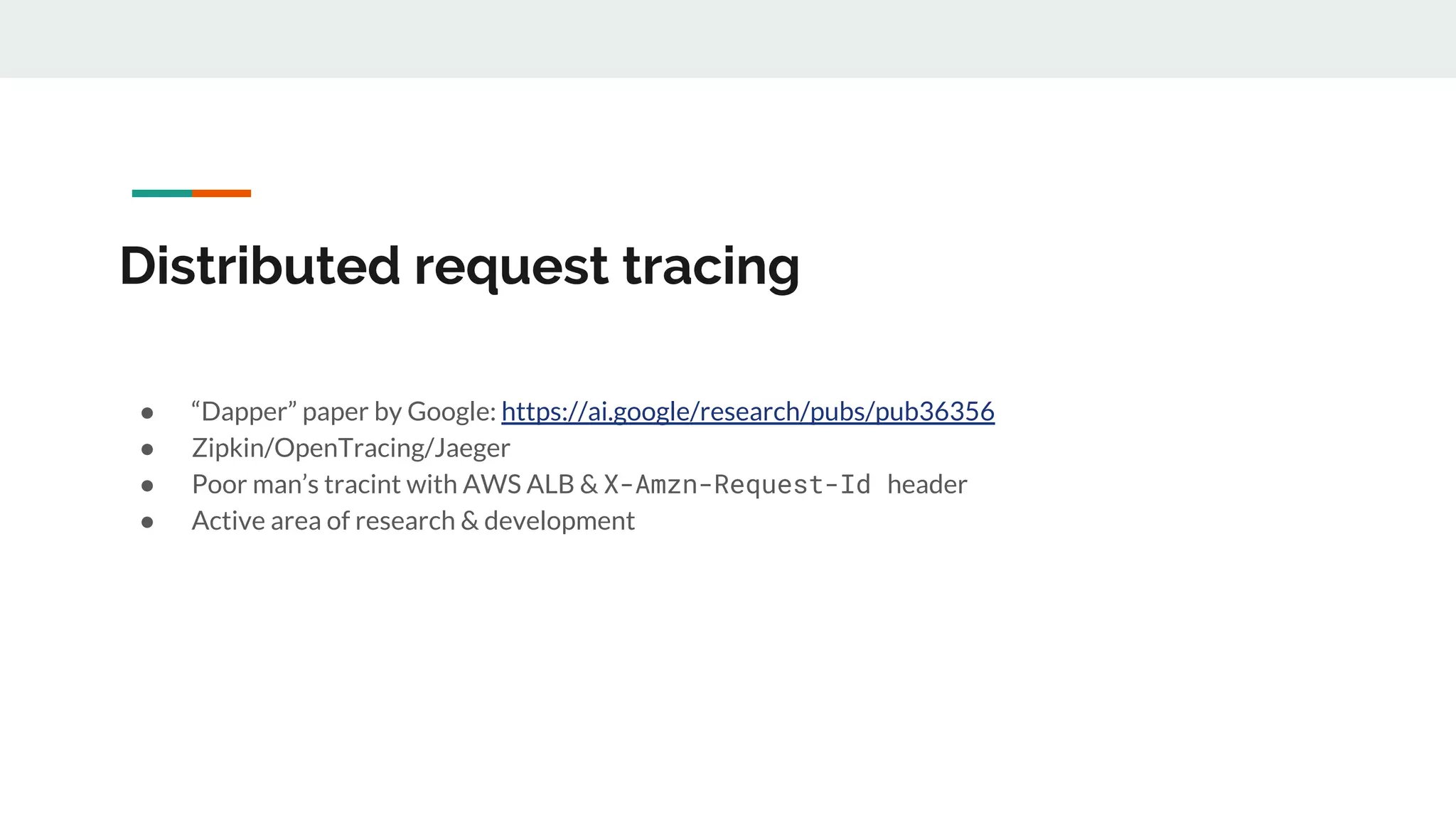Image resolution: width=1456 pixels, height=819 pixels.
Task: Click the word 'Jaeger' in second bullet
Action: (472, 448)
